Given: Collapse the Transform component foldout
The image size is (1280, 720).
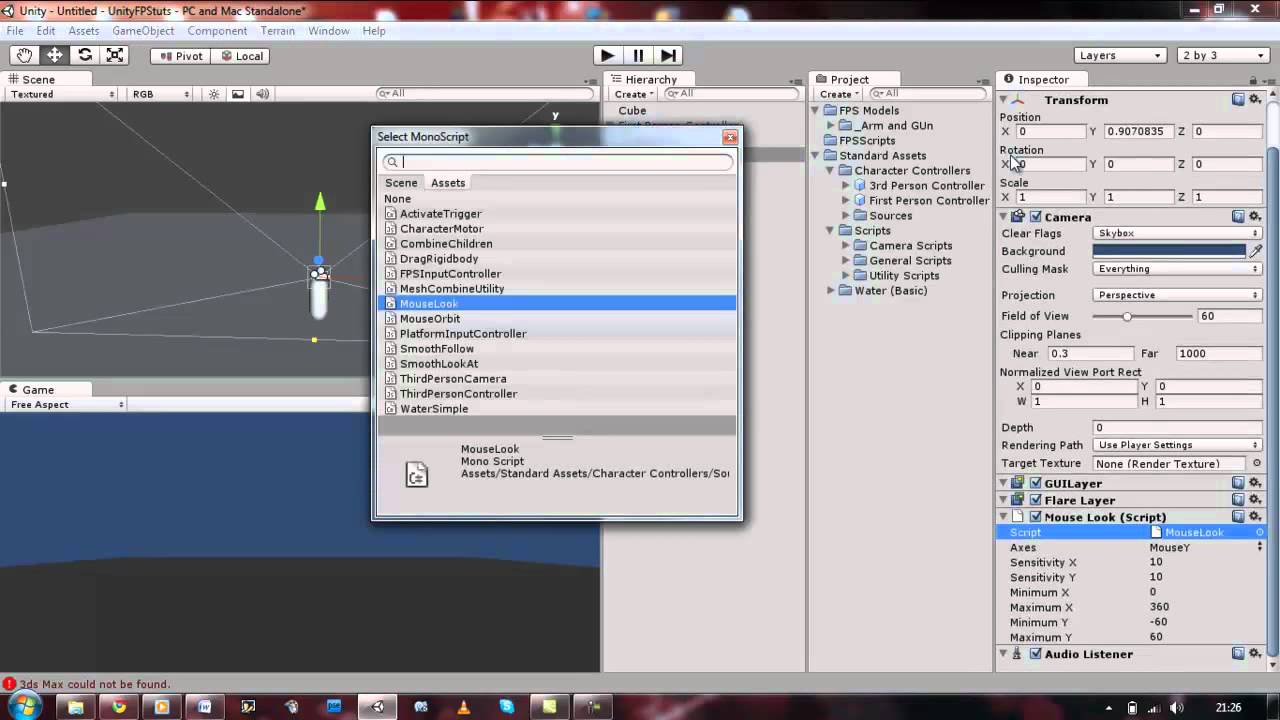Looking at the screenshot, I should tap(1003, 99).
